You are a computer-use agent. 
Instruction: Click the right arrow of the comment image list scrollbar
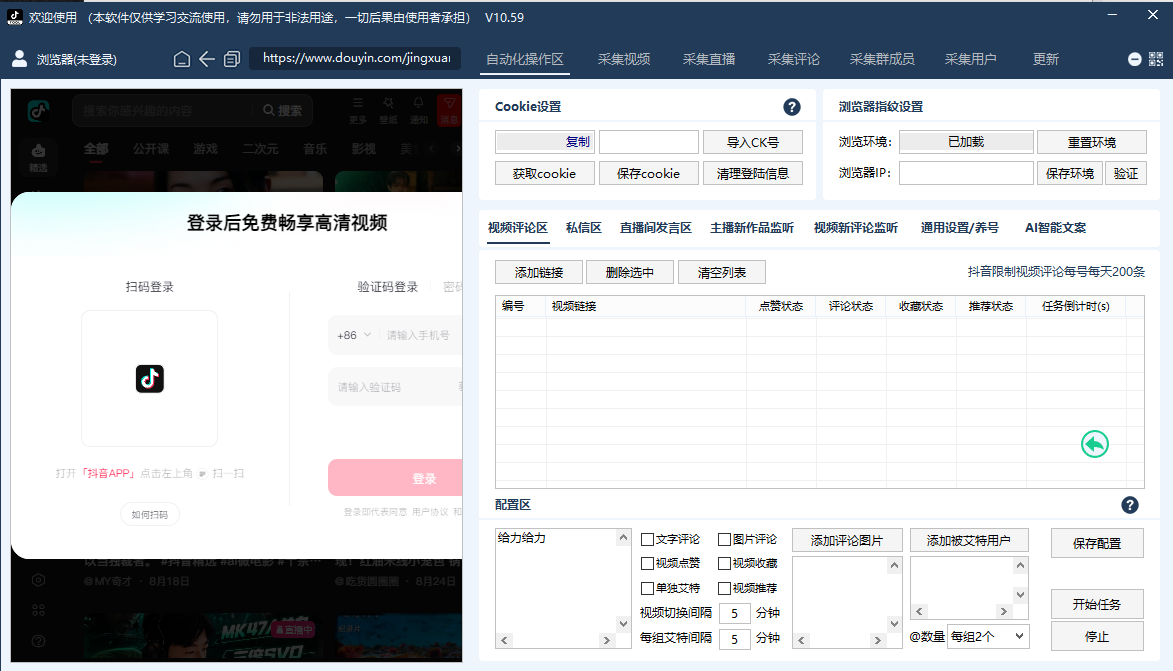point(878,640)
